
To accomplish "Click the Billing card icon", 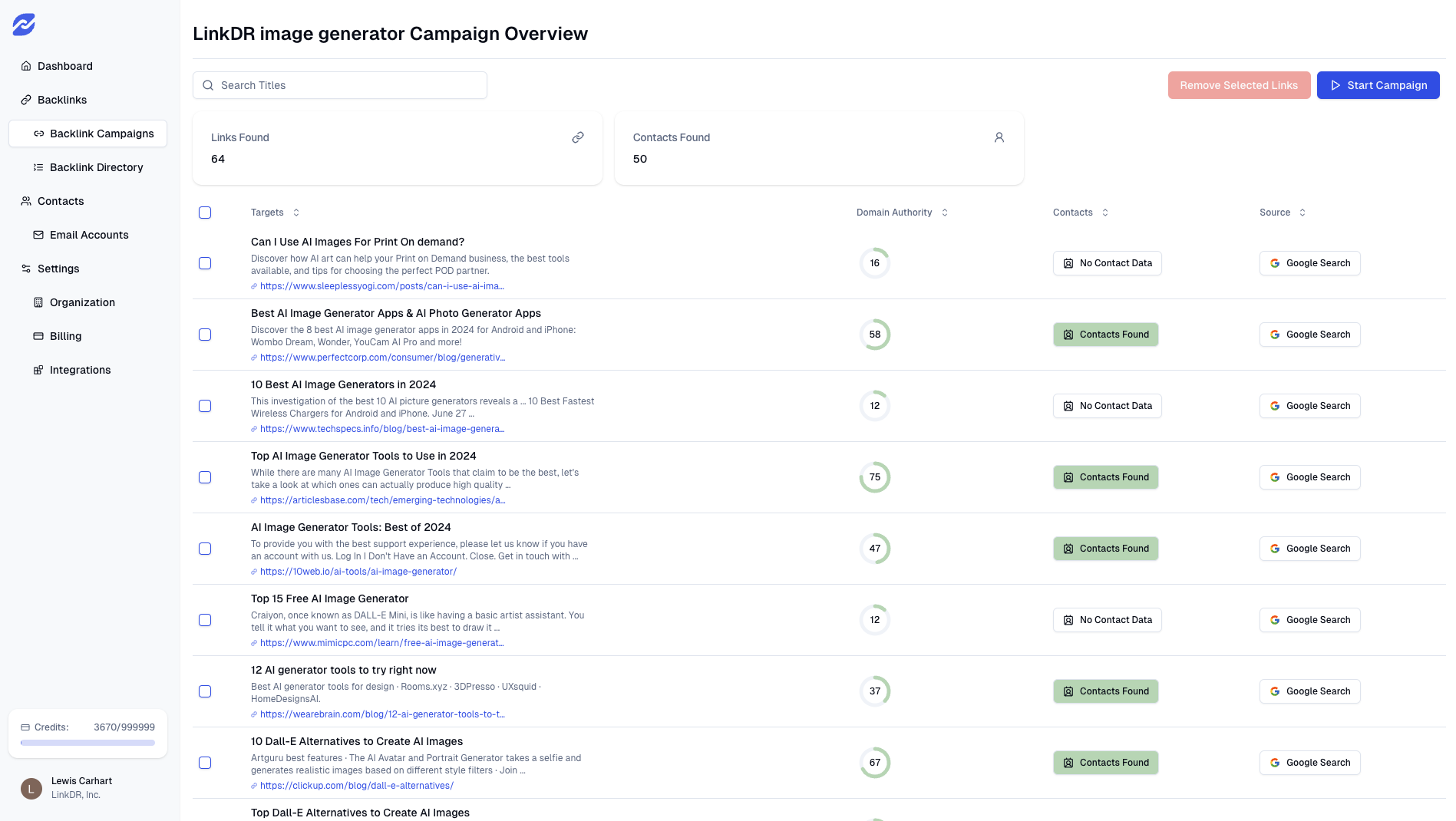I will pos(38,336).
